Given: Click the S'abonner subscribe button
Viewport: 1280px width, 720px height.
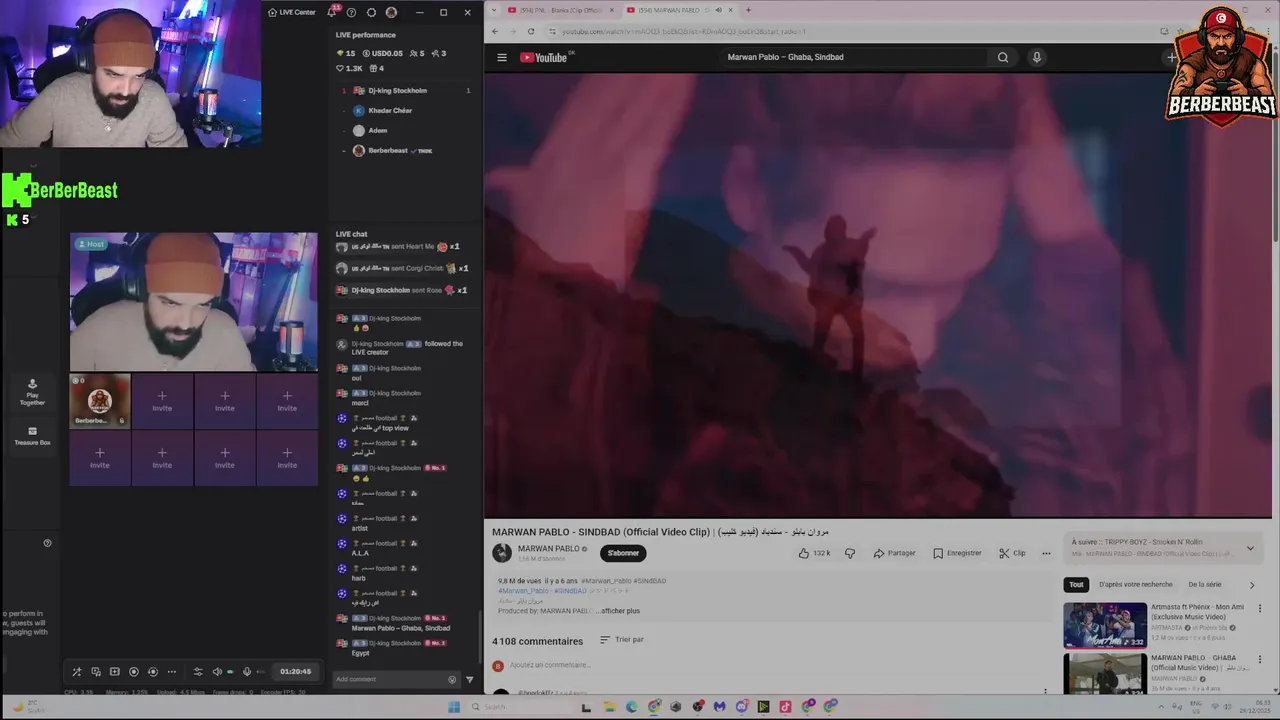Looking at the screenshot, I should [623, 553].
